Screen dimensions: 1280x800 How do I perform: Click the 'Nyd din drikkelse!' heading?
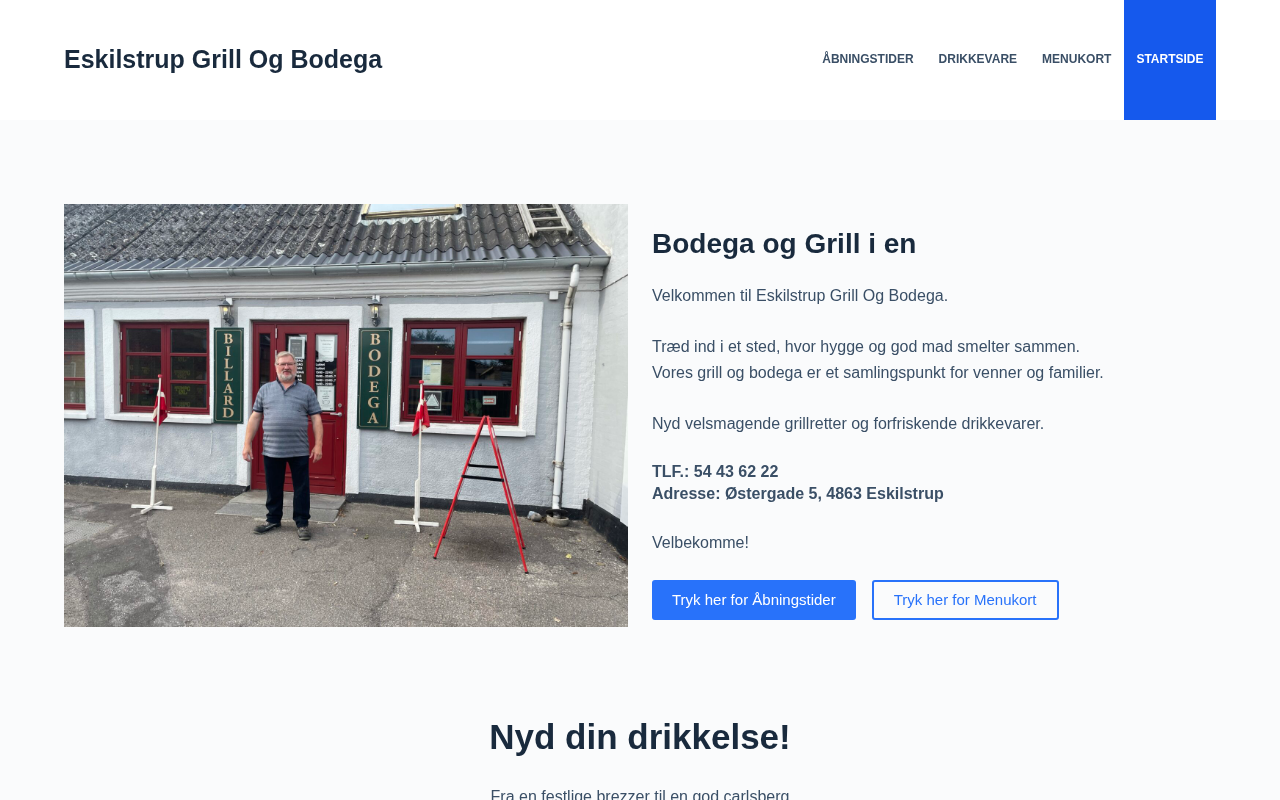click(640, 737)
